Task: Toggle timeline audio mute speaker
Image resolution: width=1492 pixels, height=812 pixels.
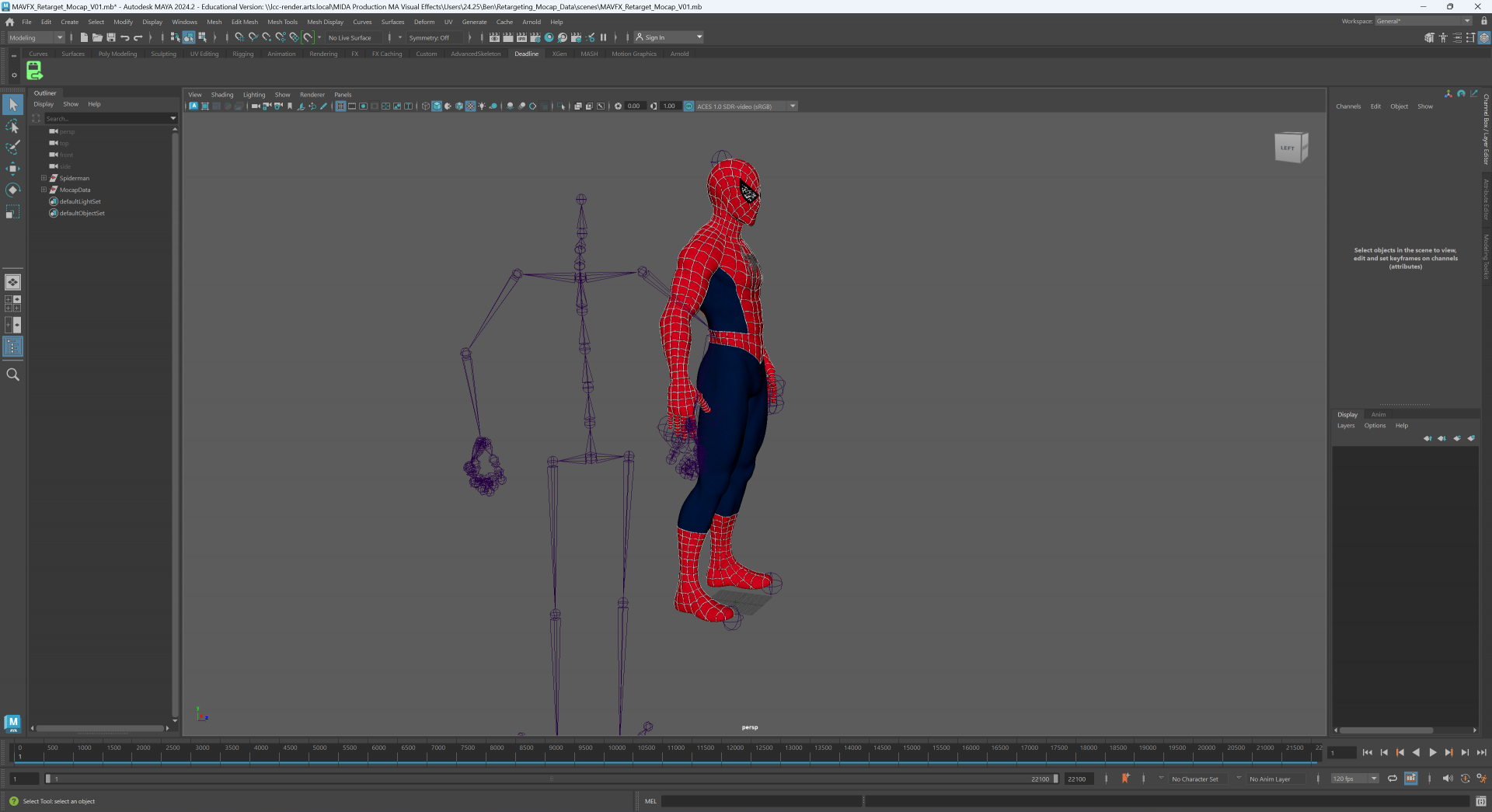Action: click(x=1447, y=779)
